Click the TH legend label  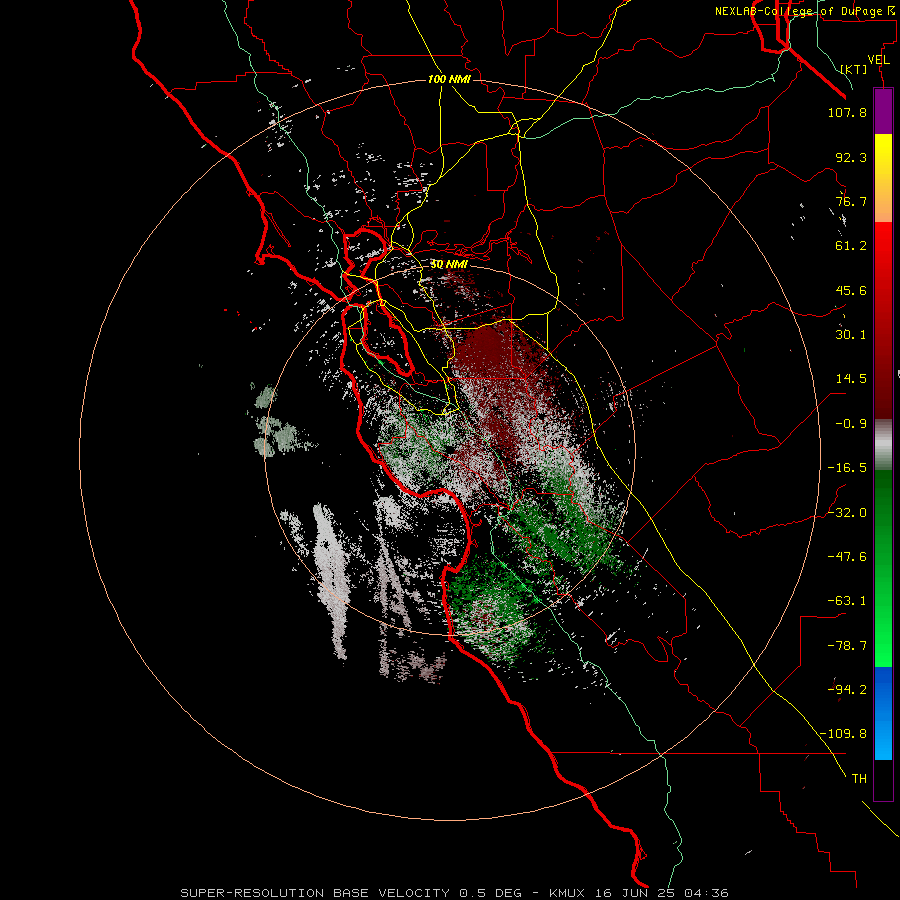click(x=859, y=779)
